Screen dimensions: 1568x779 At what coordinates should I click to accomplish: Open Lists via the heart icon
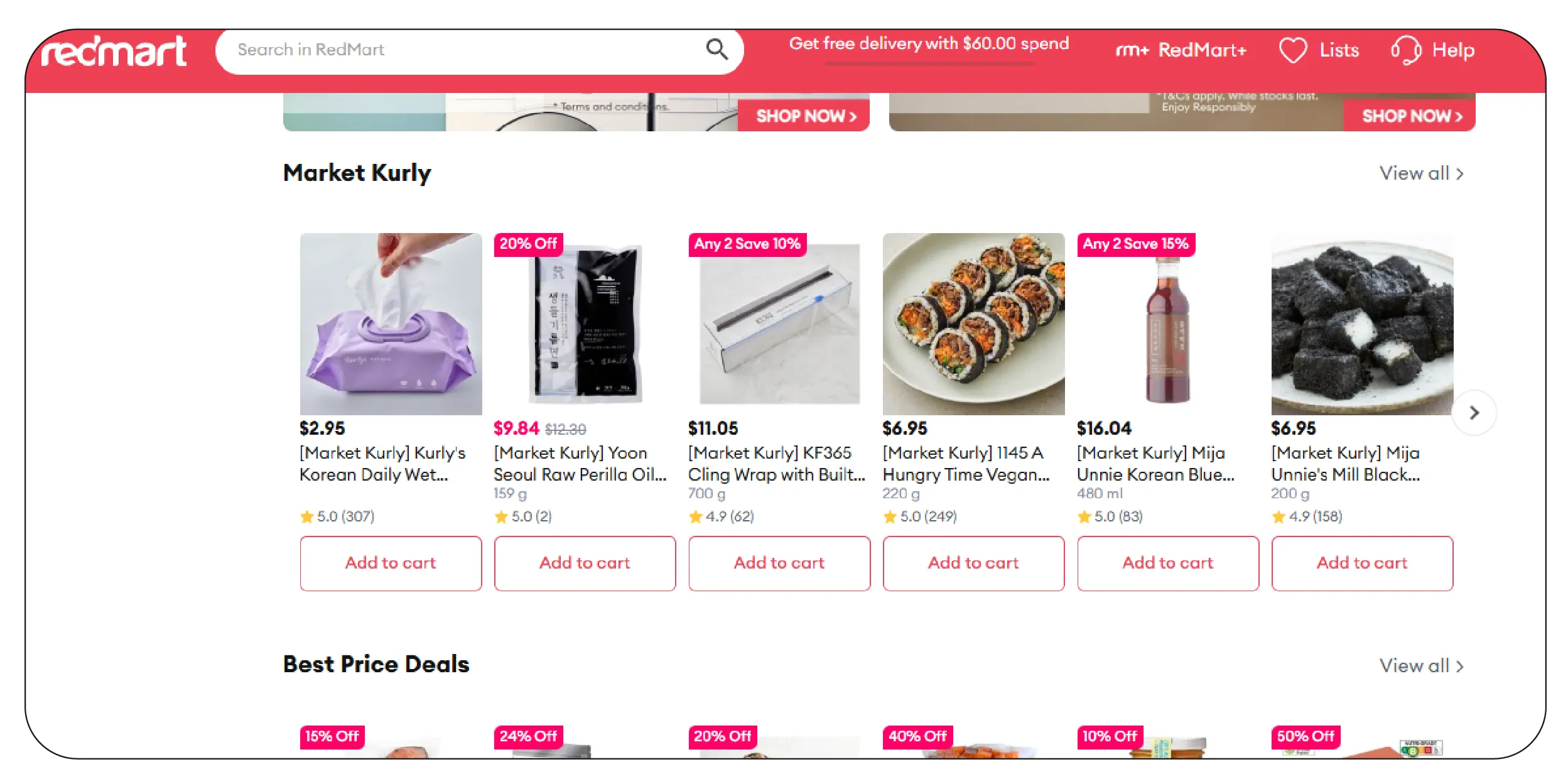(1292, 50)
